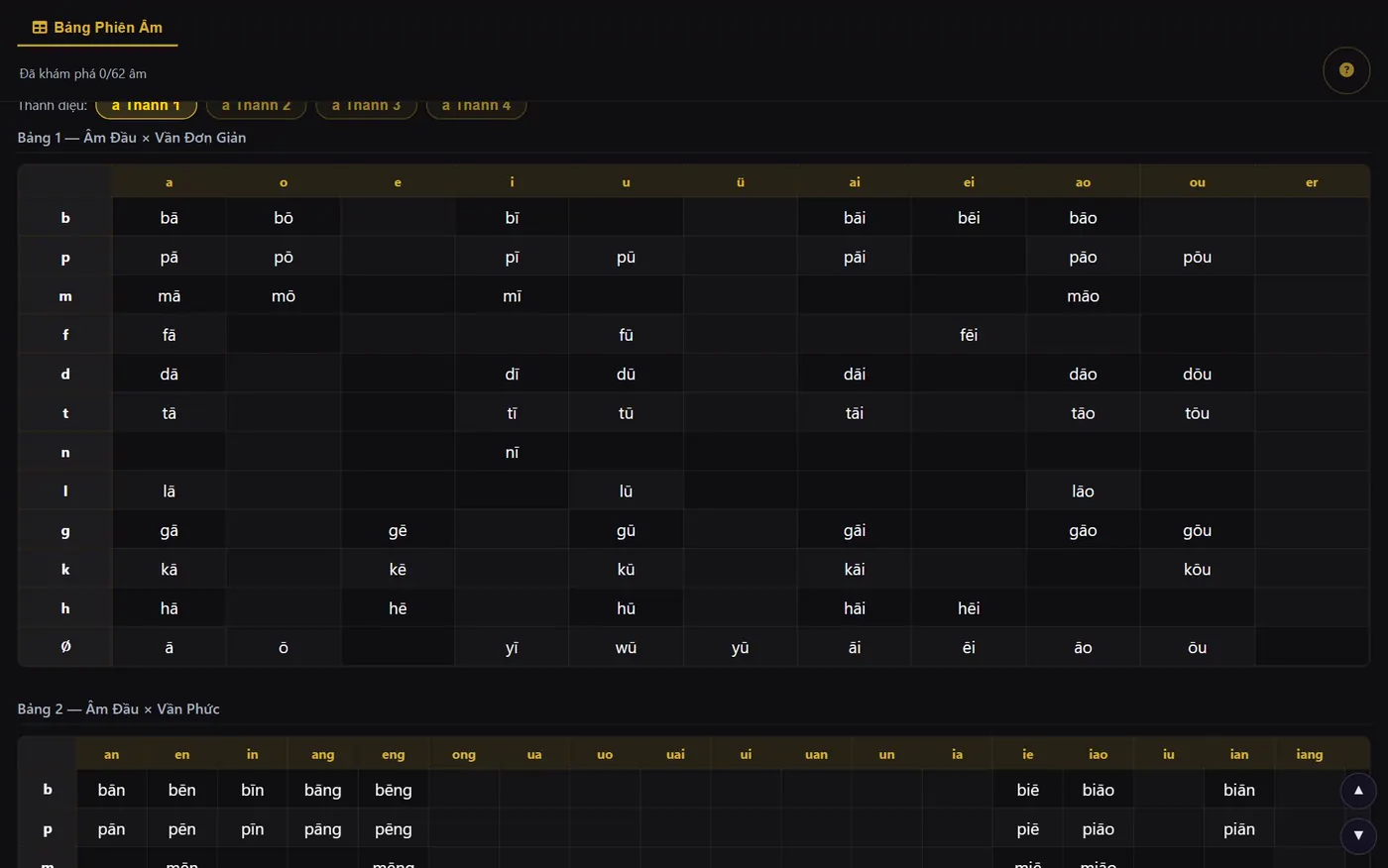Select the Thanh 3 tone pill
1388x868 pixels.
[367, 106]
